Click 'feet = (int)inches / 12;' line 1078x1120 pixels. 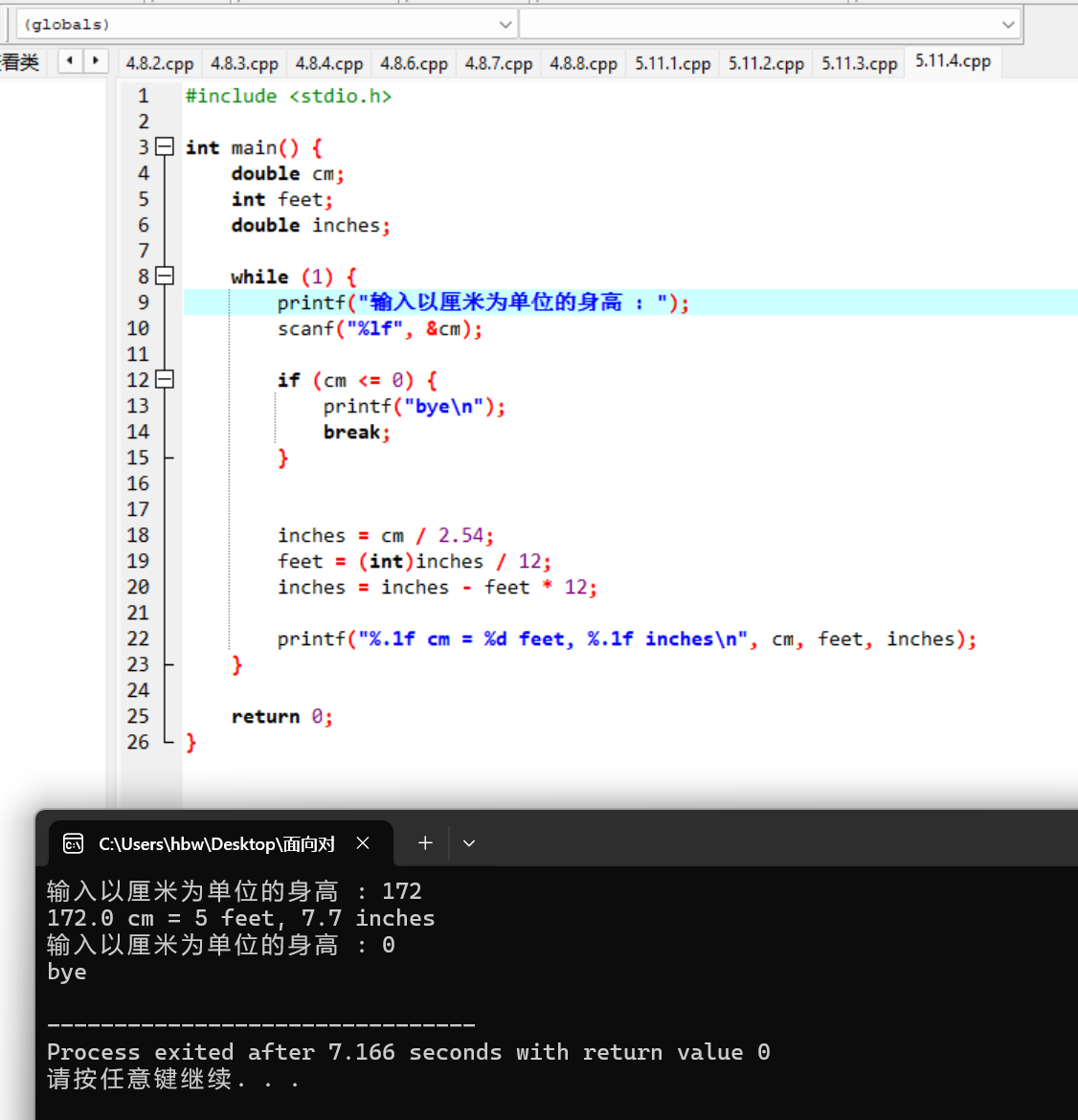point(414,561)
